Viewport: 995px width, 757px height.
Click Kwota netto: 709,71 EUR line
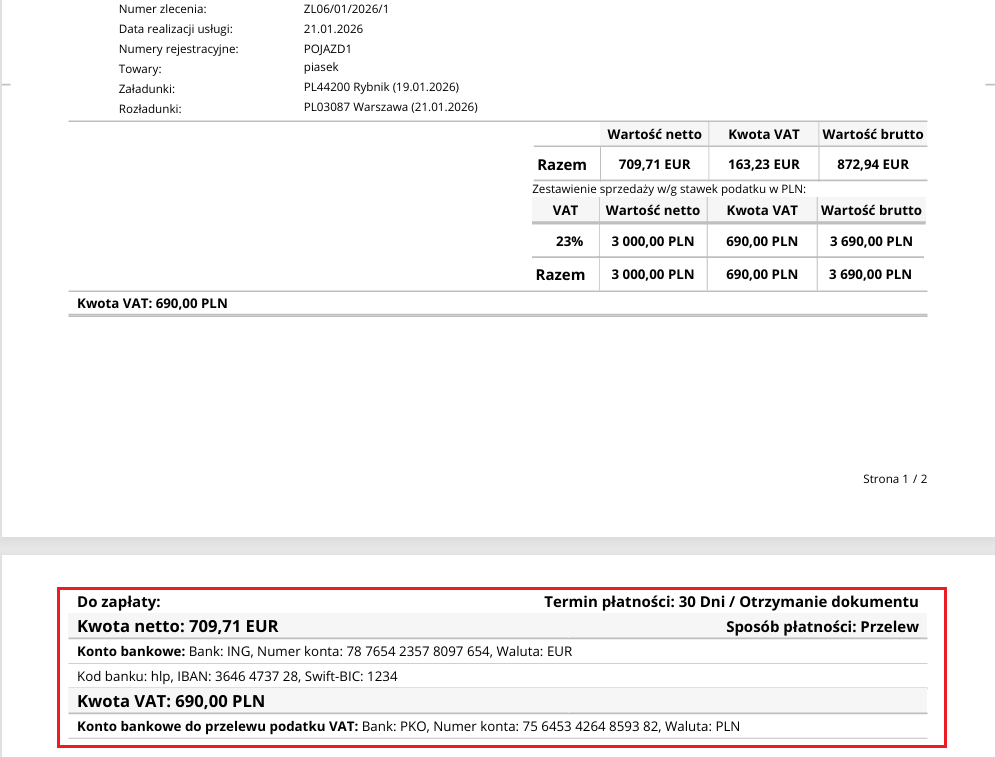(178, 626)
